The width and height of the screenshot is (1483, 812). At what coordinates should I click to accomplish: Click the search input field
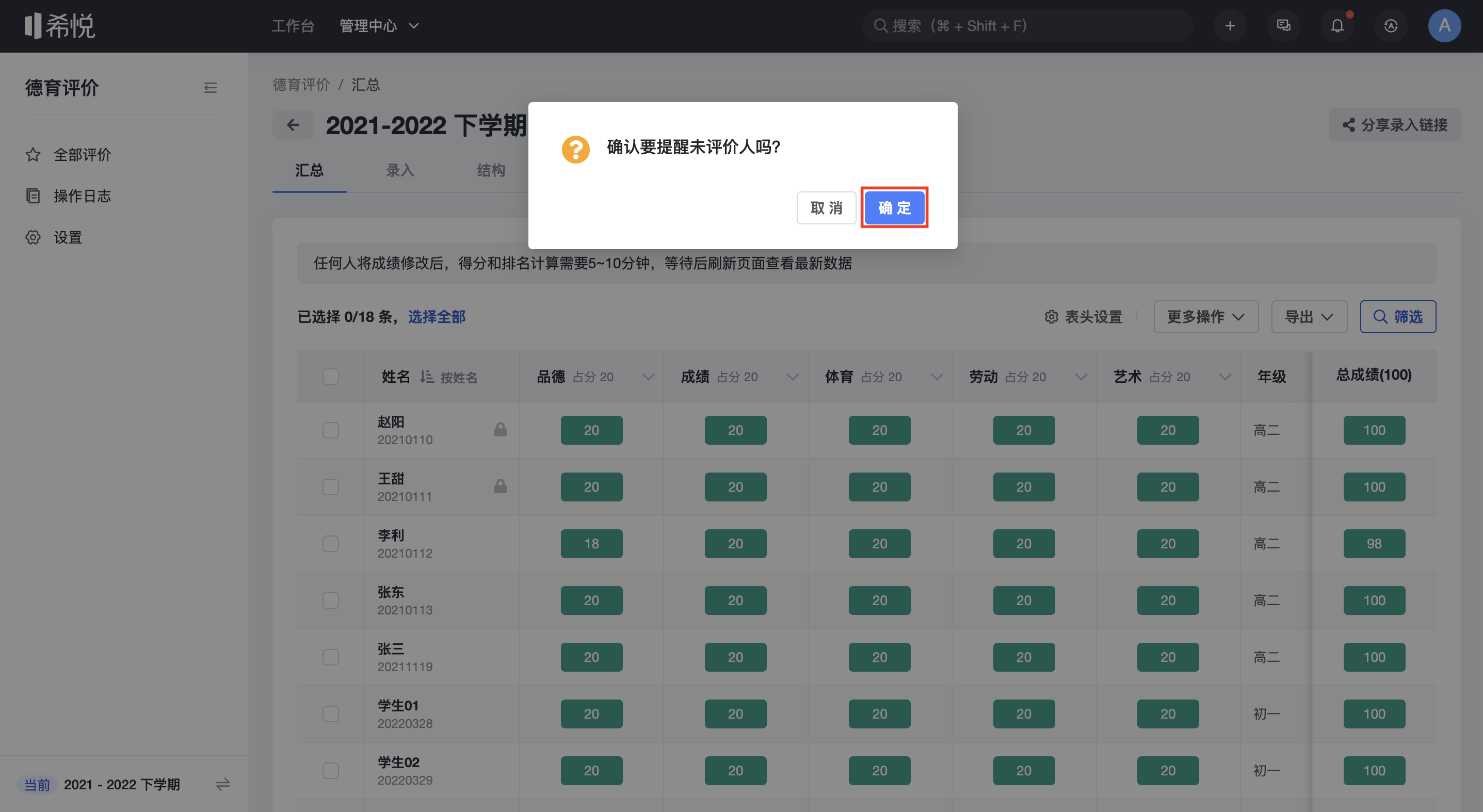click(x=1026, y=26)
